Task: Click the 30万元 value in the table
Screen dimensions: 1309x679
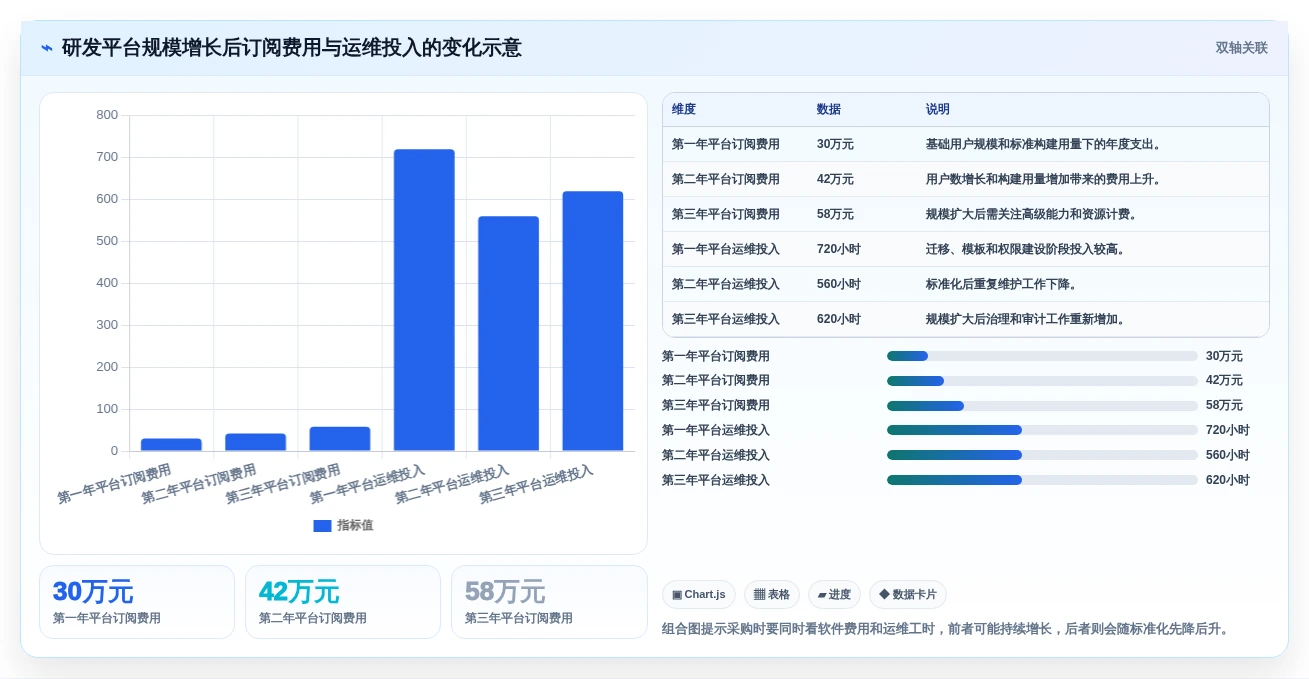Action: pos(835,144)
